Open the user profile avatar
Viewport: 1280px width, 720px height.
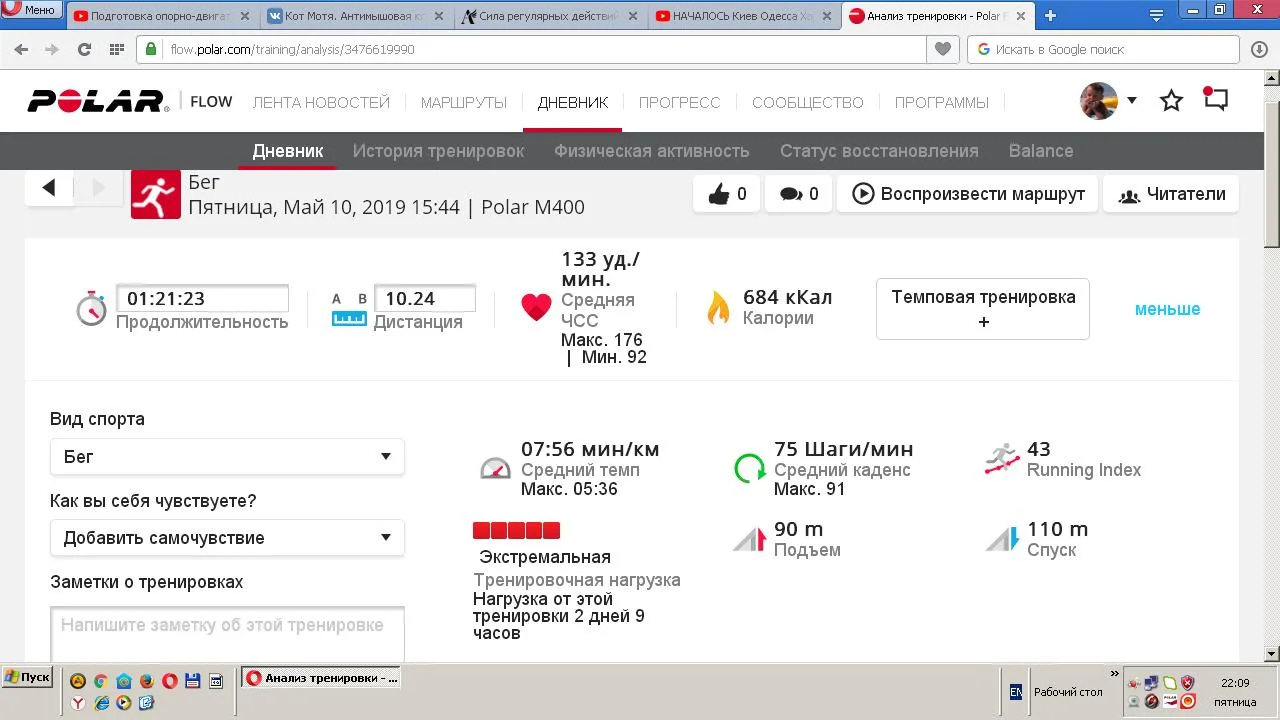tap(1099, 100)
